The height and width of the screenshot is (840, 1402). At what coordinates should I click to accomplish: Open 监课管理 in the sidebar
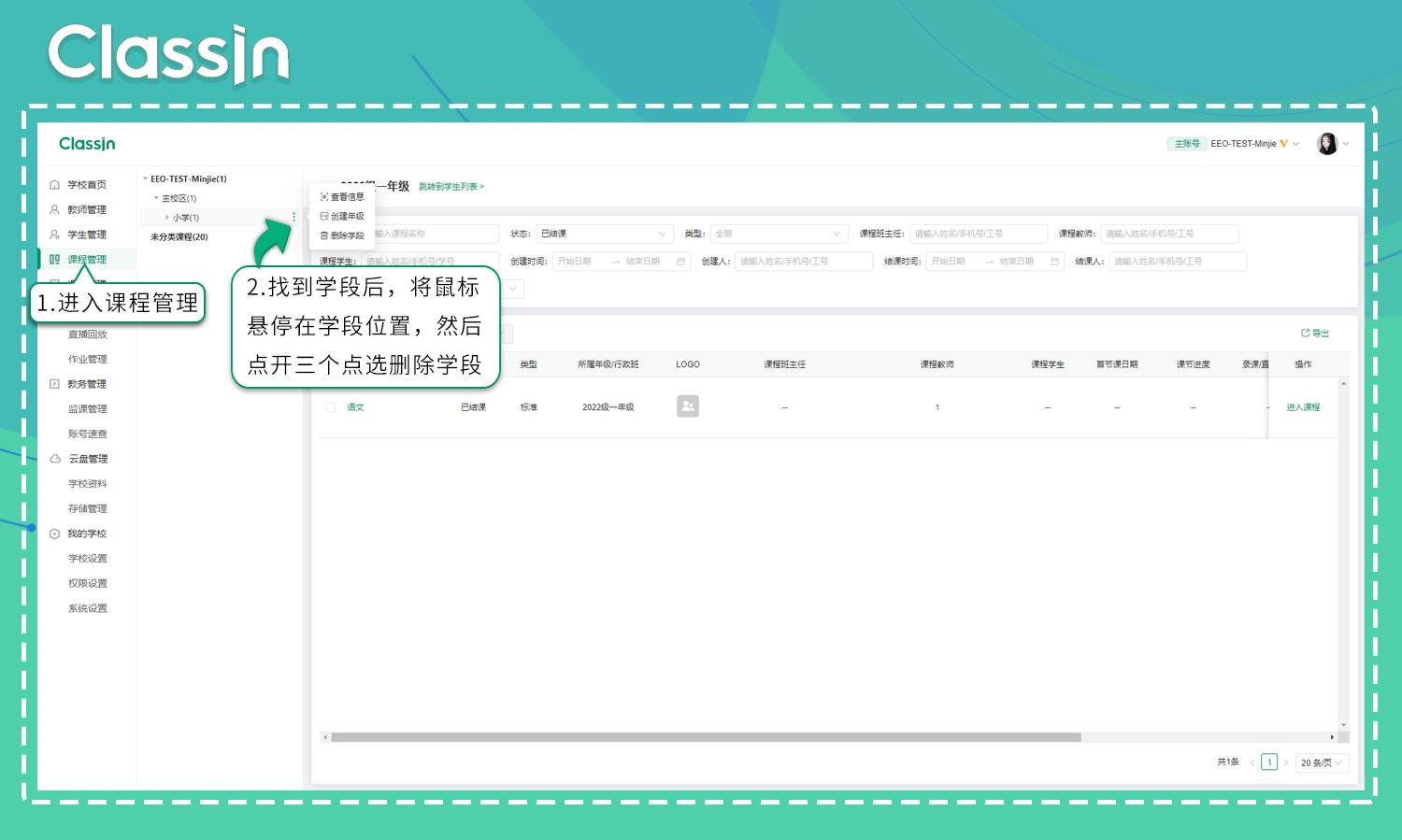click(x=88, y=409)
